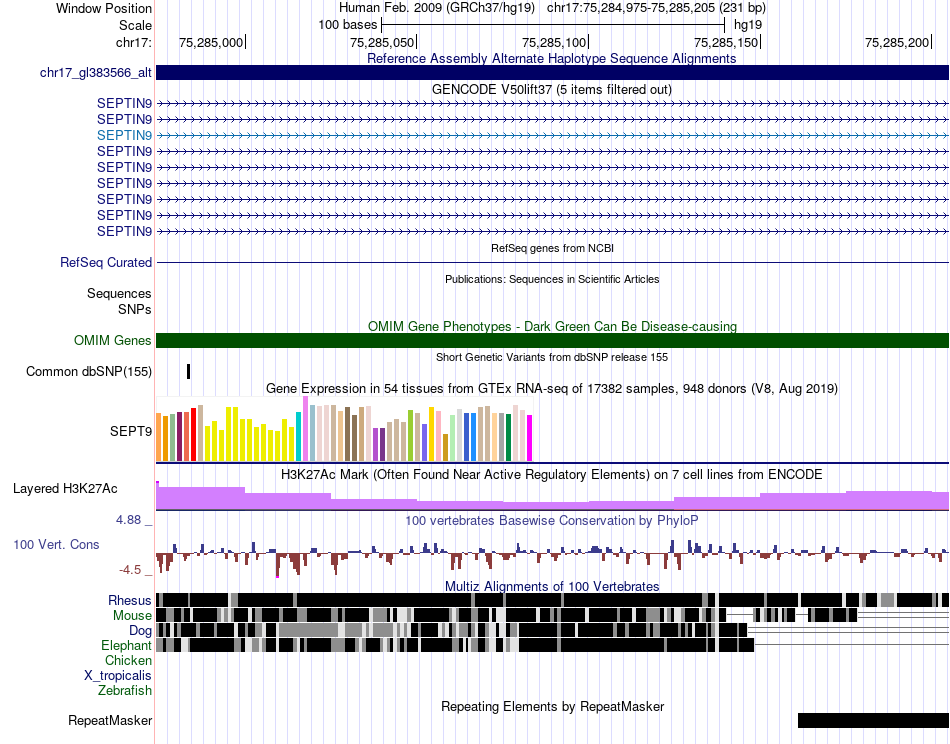Click the black RepeatMasker repeat element block
Screen dimensions: 950x744
pyautogui.click(x=873, y=720)
